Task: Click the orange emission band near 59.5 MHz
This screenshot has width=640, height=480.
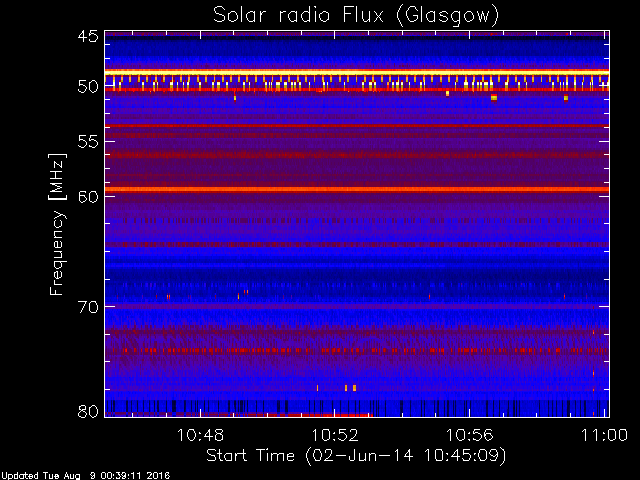Action: pyautogui.click(x=357, y=189)
